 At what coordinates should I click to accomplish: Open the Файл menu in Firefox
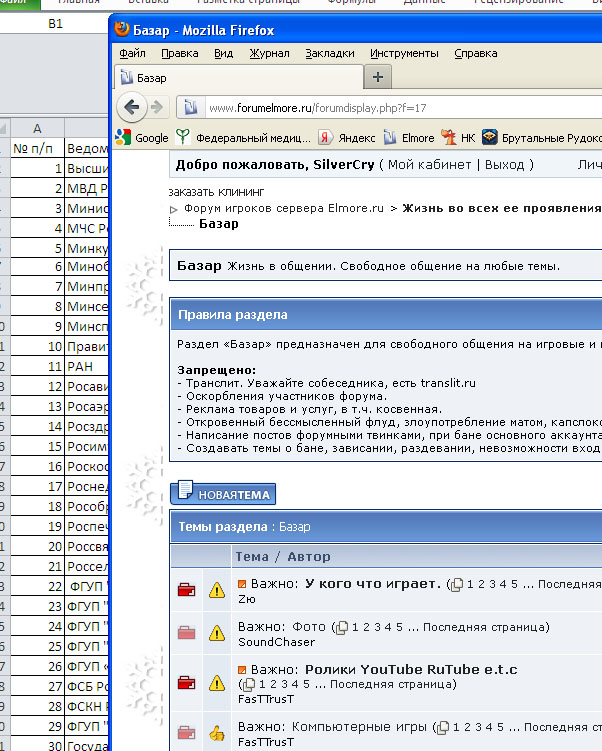pos(132,53)
